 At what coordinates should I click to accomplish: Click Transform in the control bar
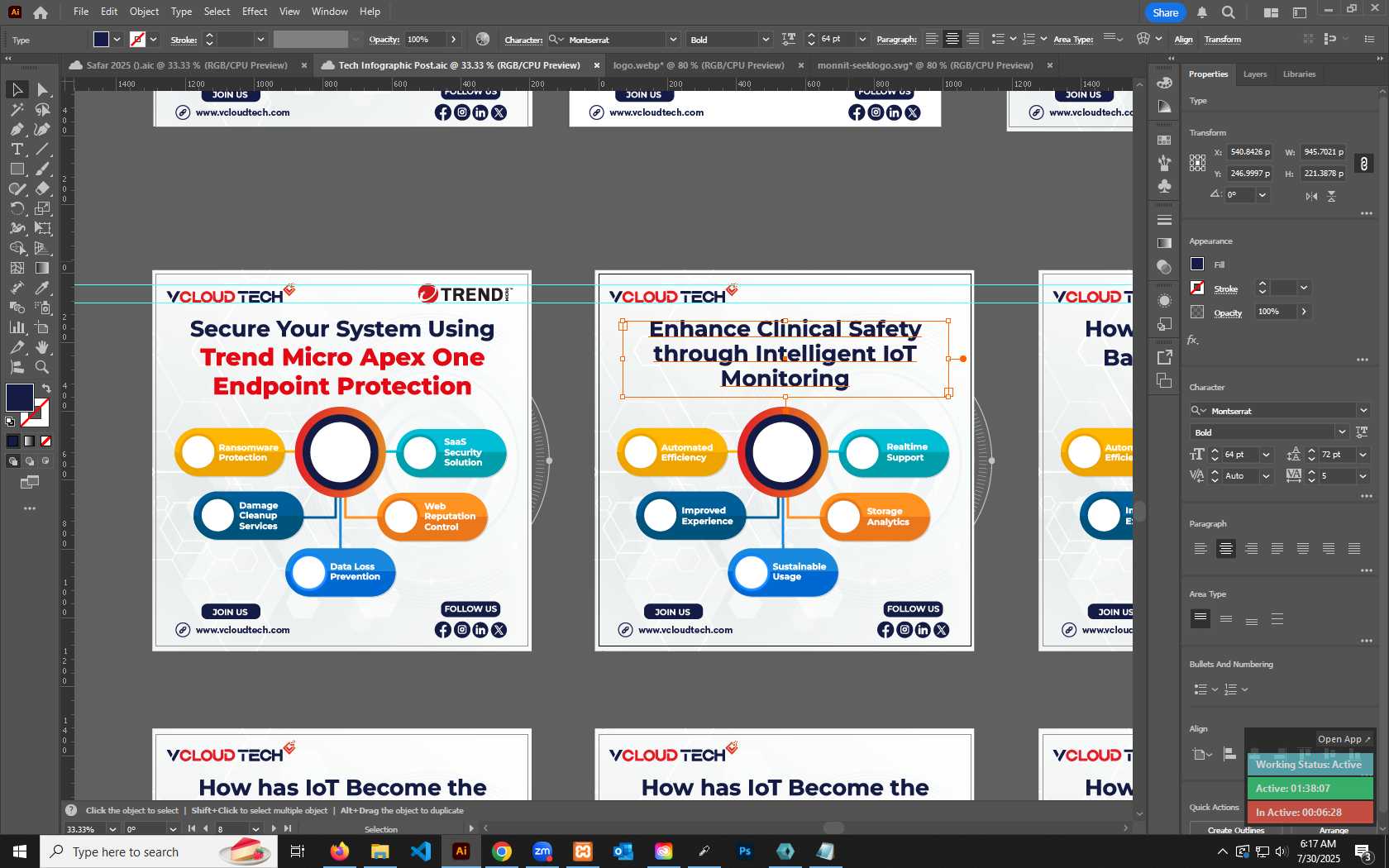pyautogui.click(x=1223, y=40)
